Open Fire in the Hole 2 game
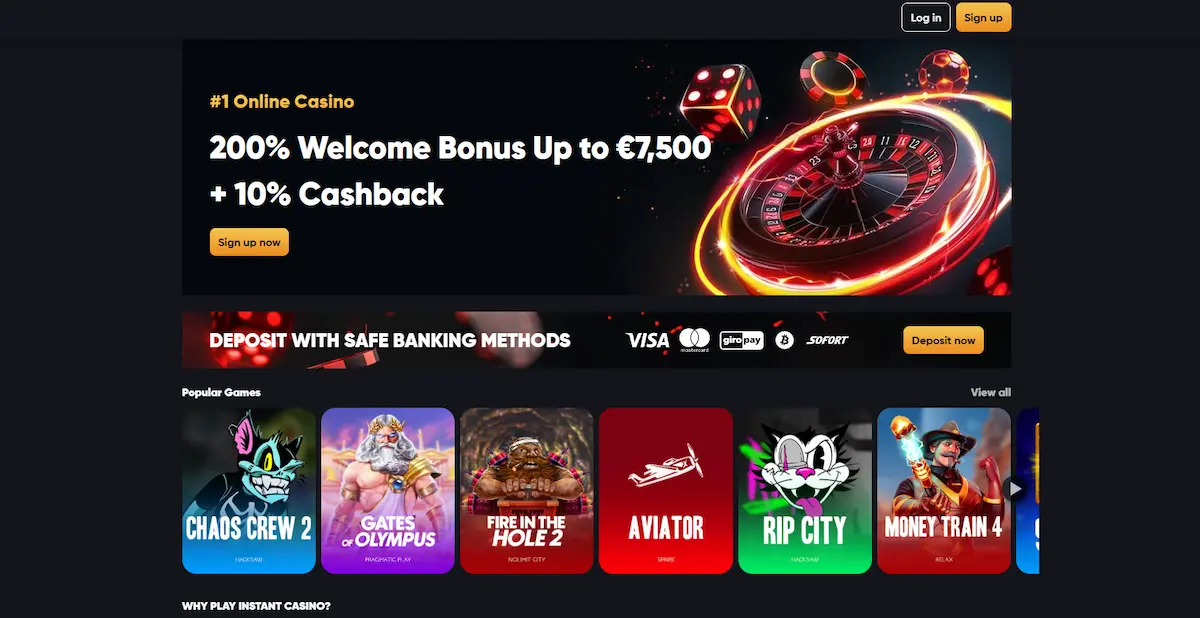1200x618 pixels. click(x=527, y=490)
